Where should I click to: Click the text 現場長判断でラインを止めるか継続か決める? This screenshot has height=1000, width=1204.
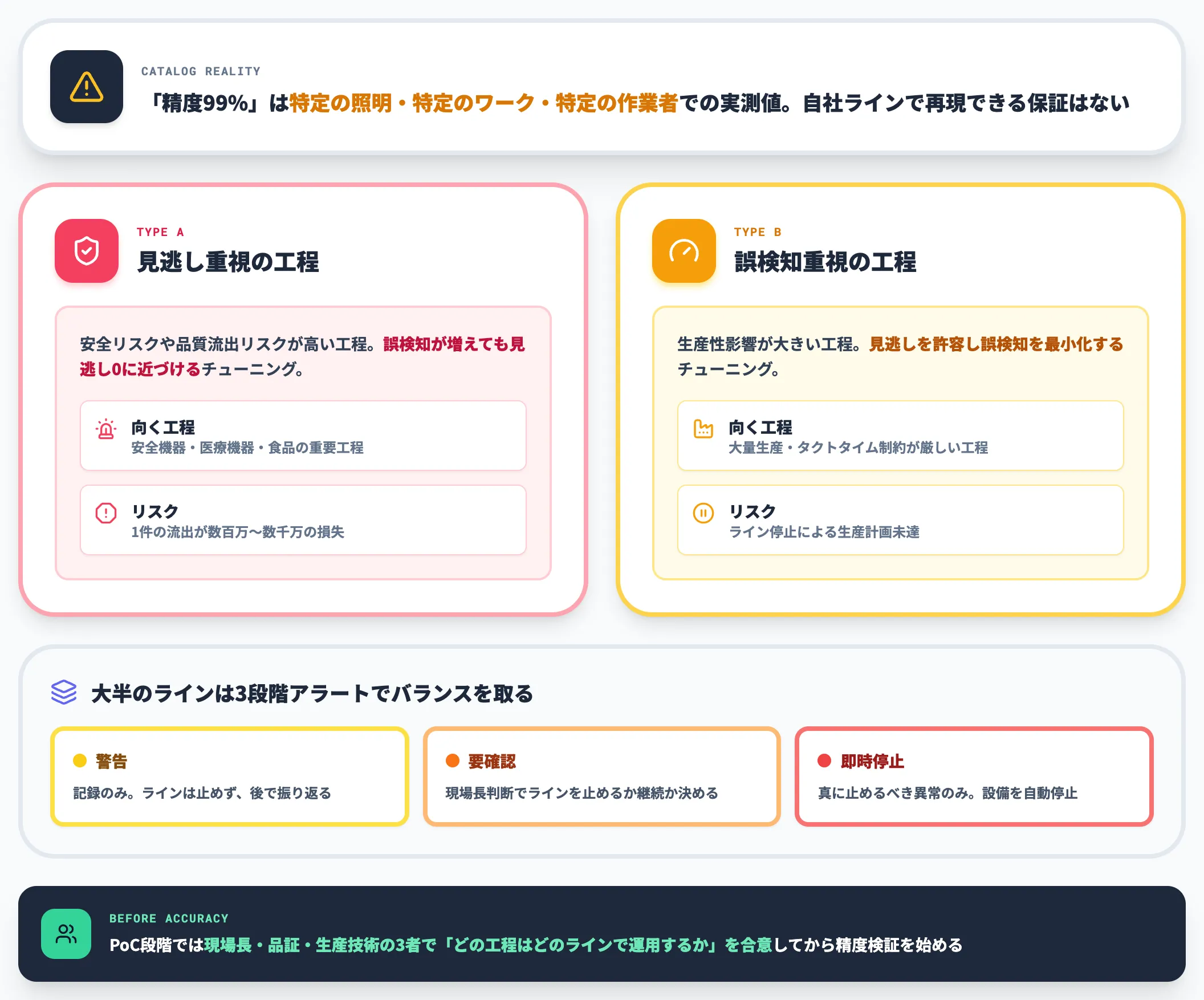click(x=582, y=793)
